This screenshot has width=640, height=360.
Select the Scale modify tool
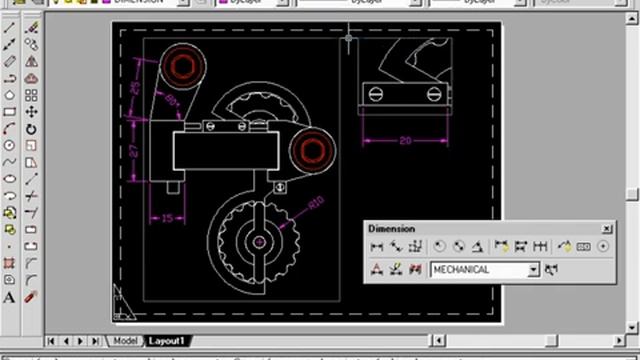[31, 146]
